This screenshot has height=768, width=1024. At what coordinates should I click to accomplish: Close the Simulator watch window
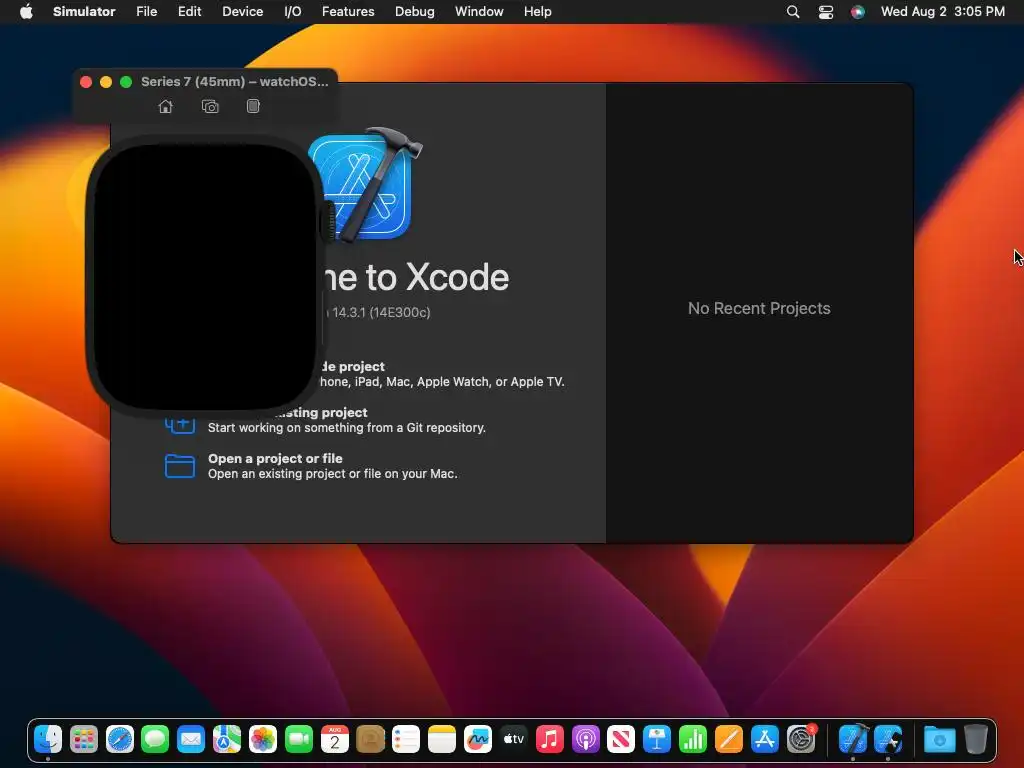point(86,82)
